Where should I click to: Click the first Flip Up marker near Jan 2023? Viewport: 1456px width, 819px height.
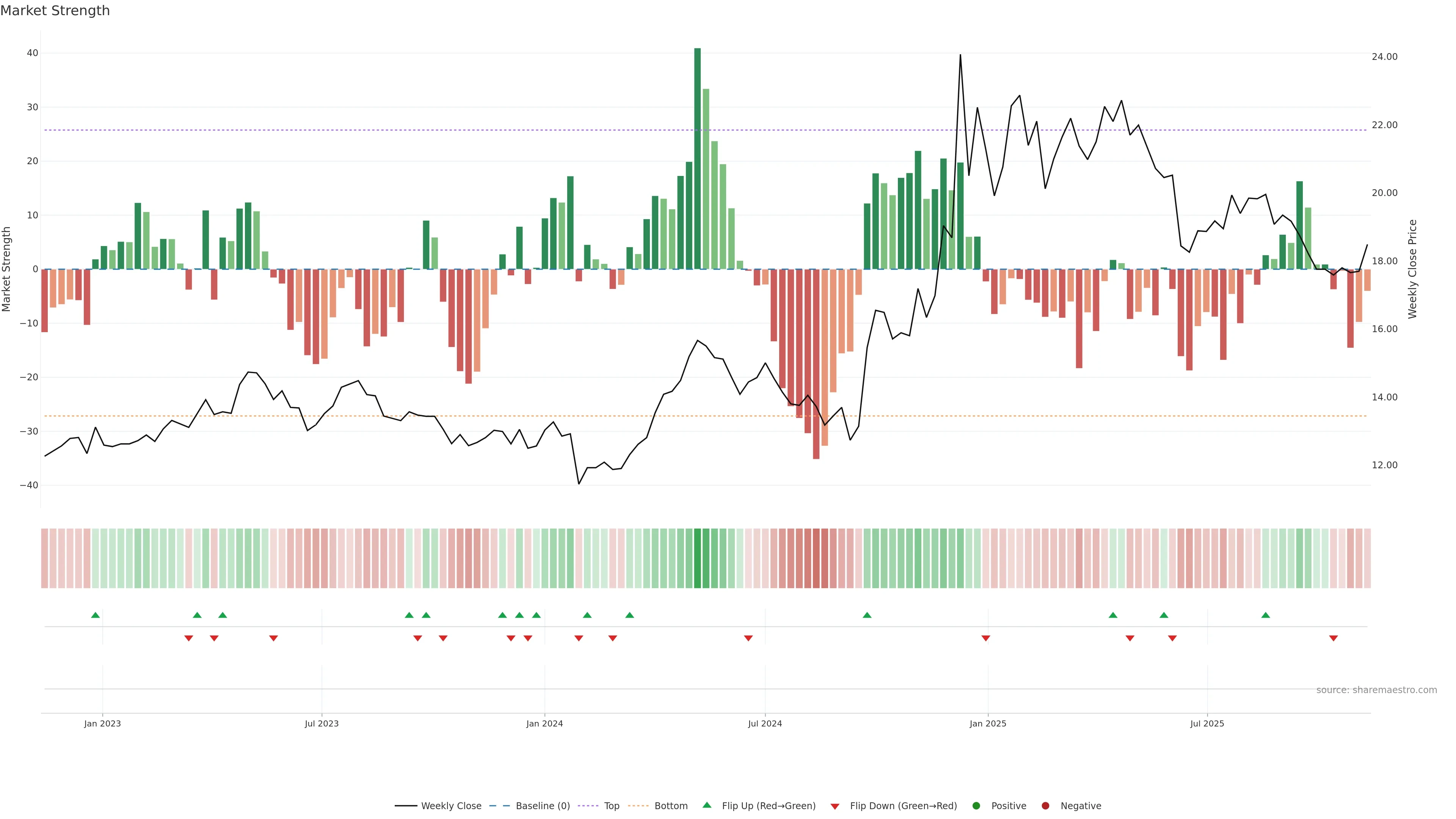point(96,615)
